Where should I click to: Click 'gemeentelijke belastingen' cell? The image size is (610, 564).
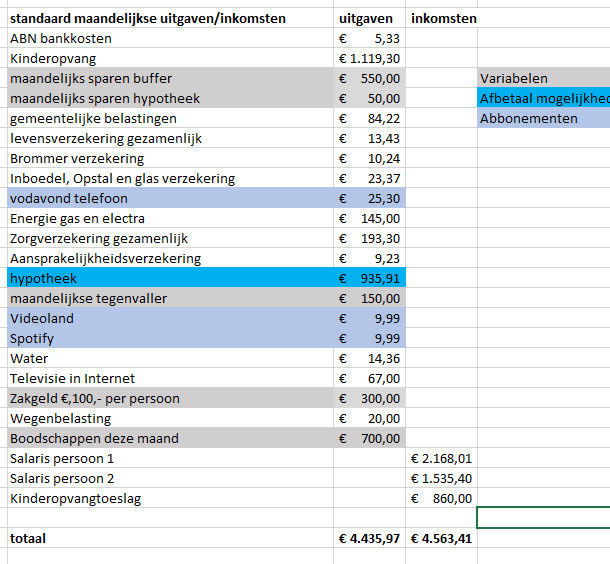[x=170, y=118]
